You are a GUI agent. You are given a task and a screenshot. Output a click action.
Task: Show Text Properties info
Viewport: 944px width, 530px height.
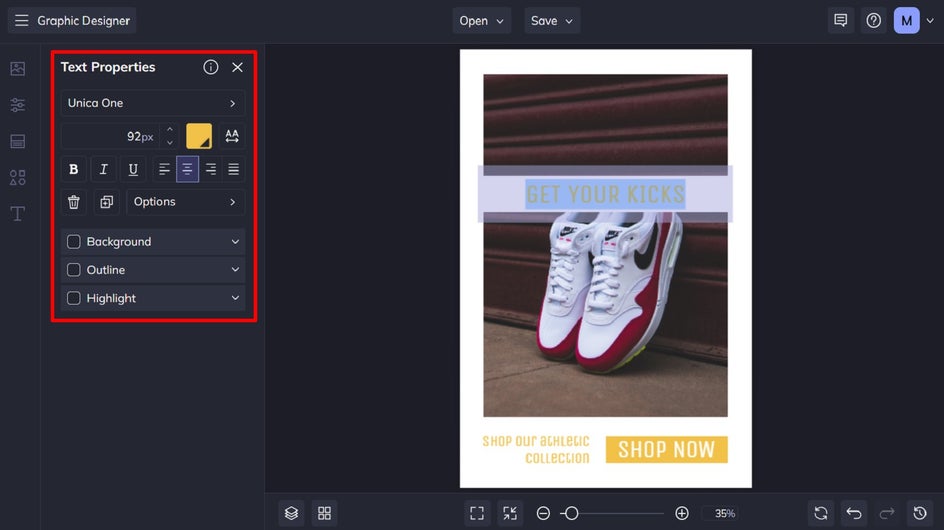tap(210, 67)
